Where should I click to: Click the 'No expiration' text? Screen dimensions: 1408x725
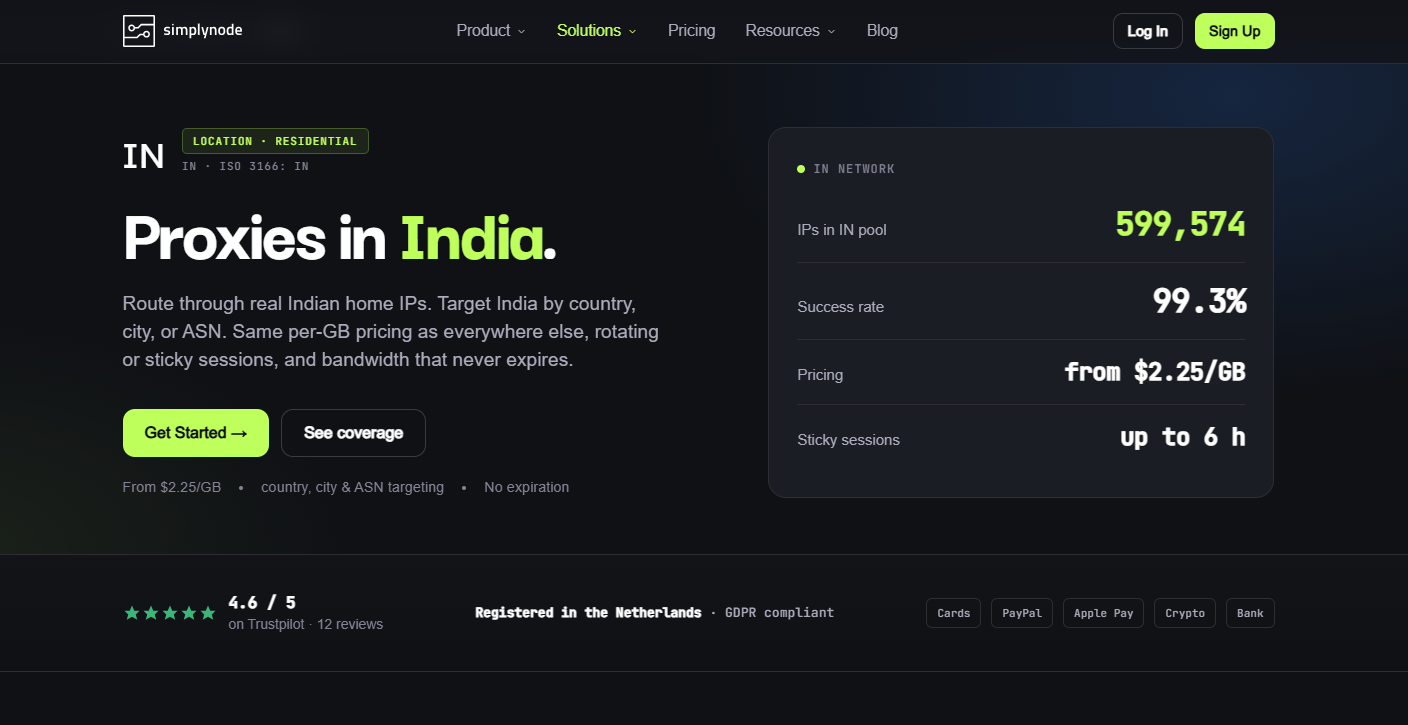pos(527,487)
